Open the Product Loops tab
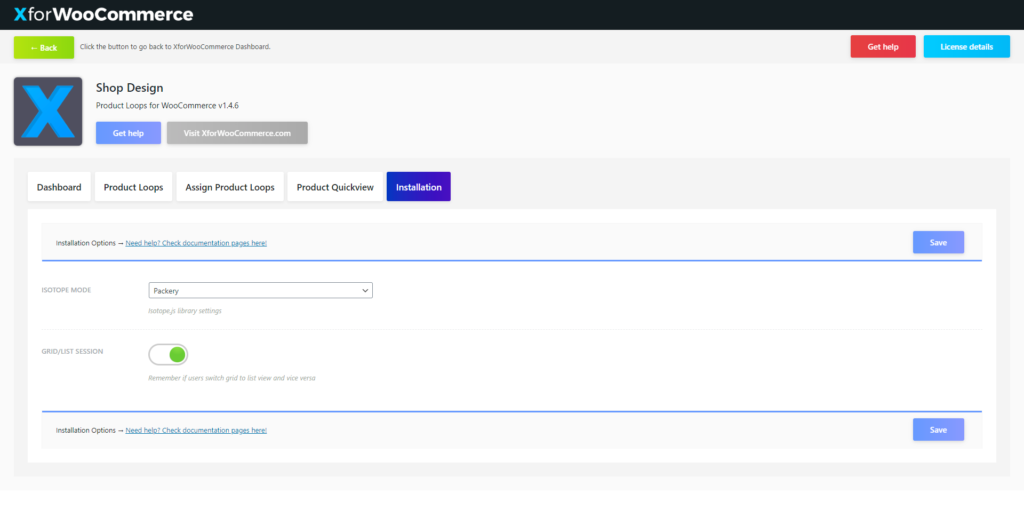The height and width of the screenshot is (525, 1024). pos(133,187)
